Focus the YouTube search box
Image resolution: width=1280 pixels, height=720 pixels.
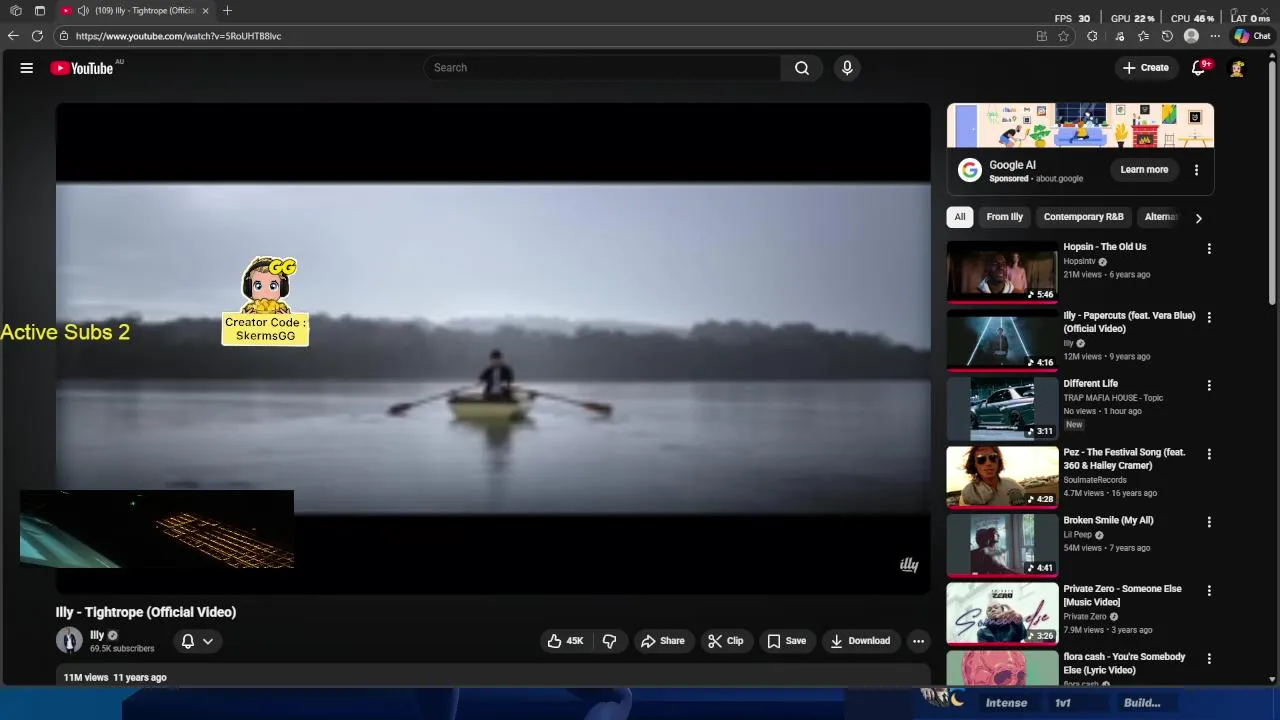tap(602, 68)
